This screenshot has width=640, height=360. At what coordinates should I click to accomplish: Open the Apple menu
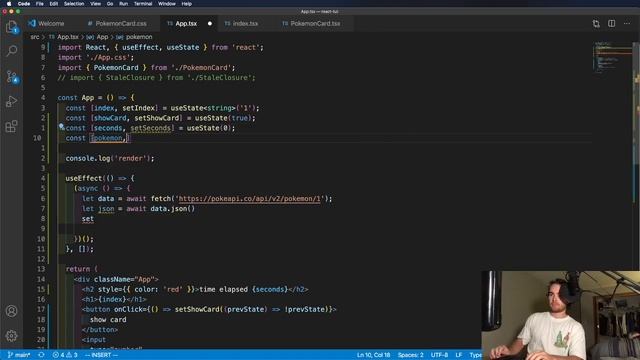click(x=9, y=4)
